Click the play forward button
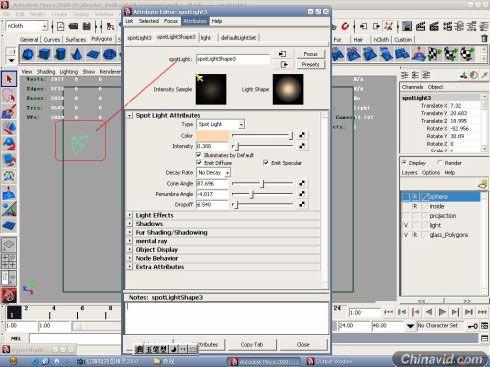Screen dimensions: 490x367 point(442,312)
